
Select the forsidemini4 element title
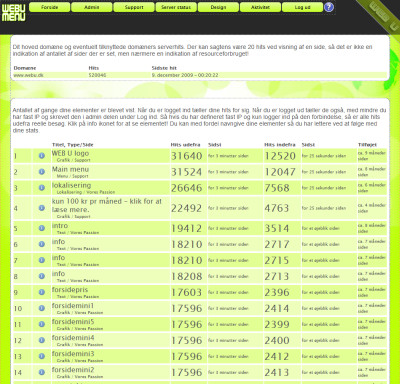pos(73,338)
